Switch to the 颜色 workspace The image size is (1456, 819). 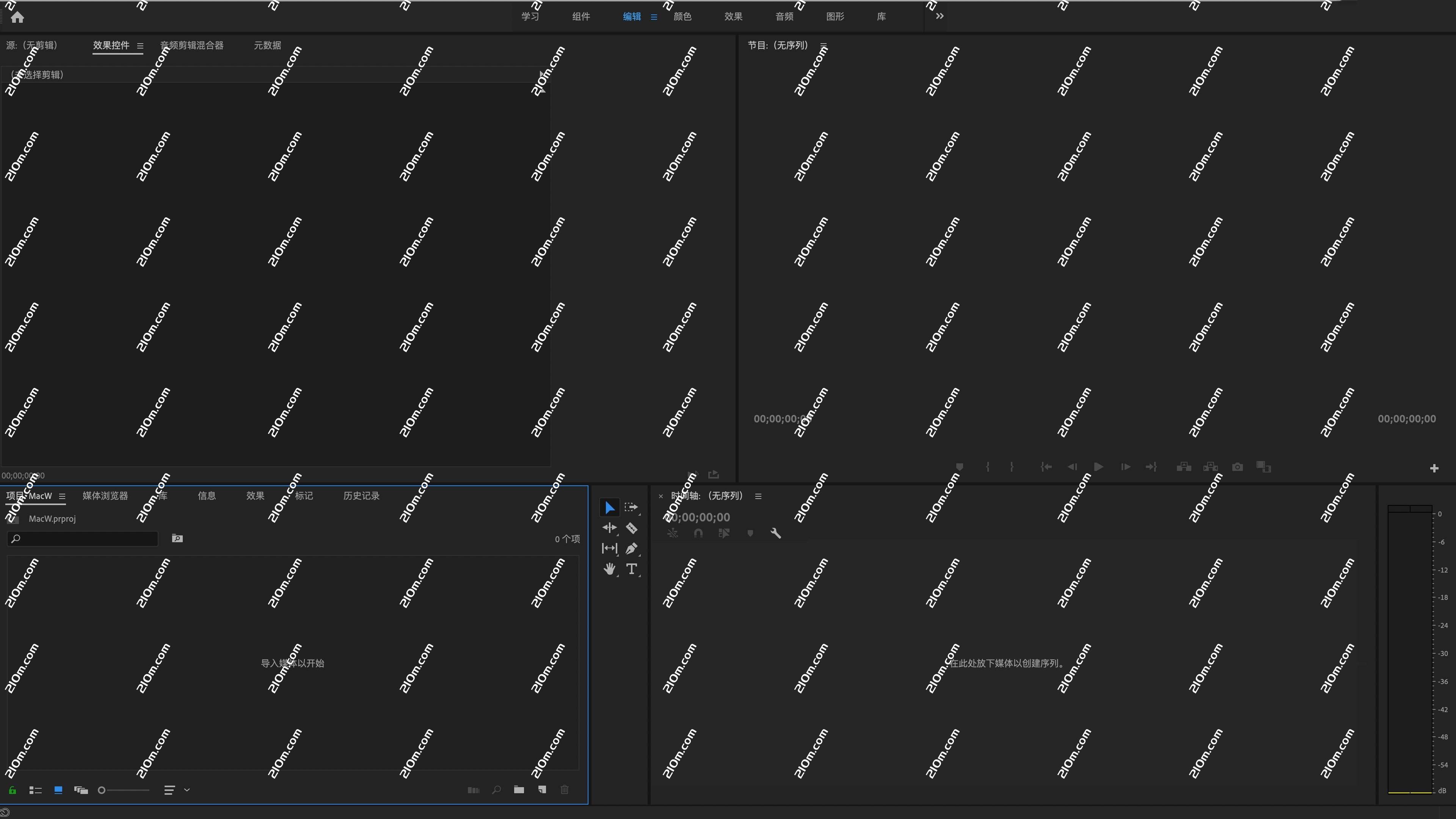pyautogui.click(x=683, y=16)
